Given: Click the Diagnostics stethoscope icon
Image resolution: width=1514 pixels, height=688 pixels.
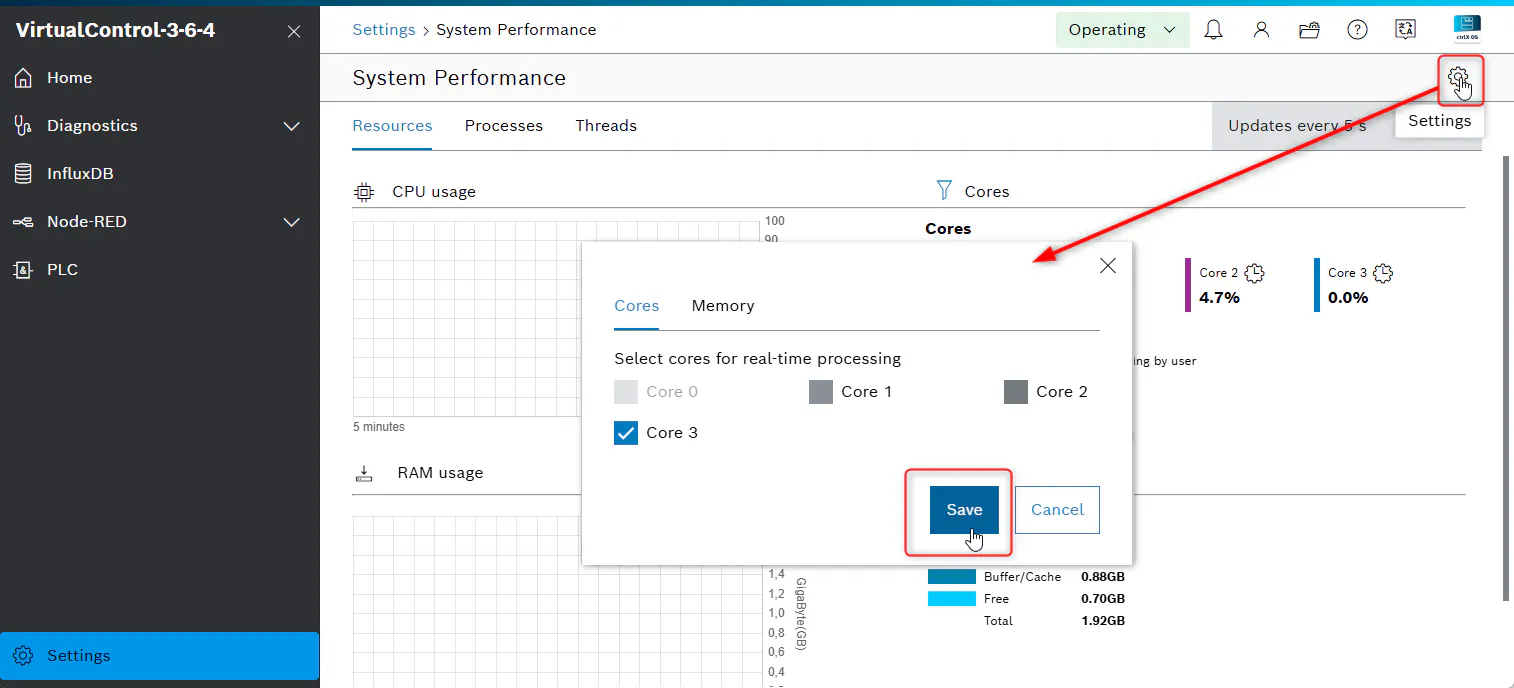Looking at the screenshot, I should [23, 125].
